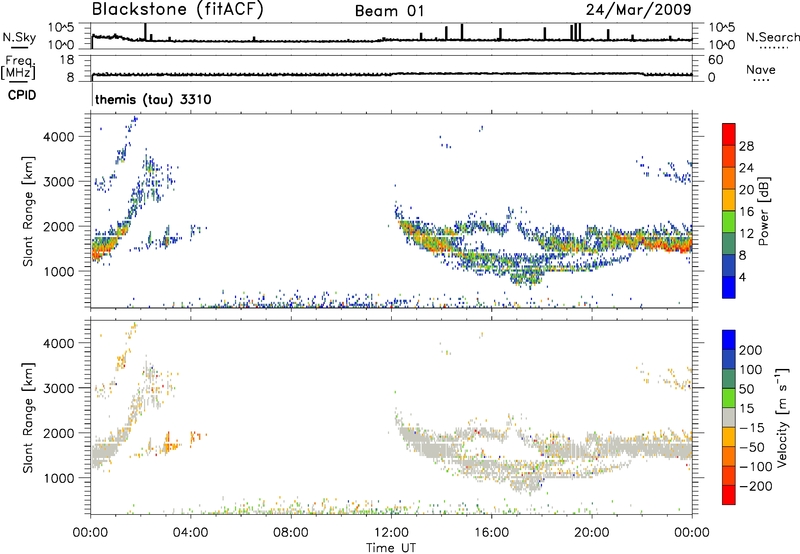Click the 12:00 time axis label
This screenshot has height=554, width=800.
pos(391,533)
